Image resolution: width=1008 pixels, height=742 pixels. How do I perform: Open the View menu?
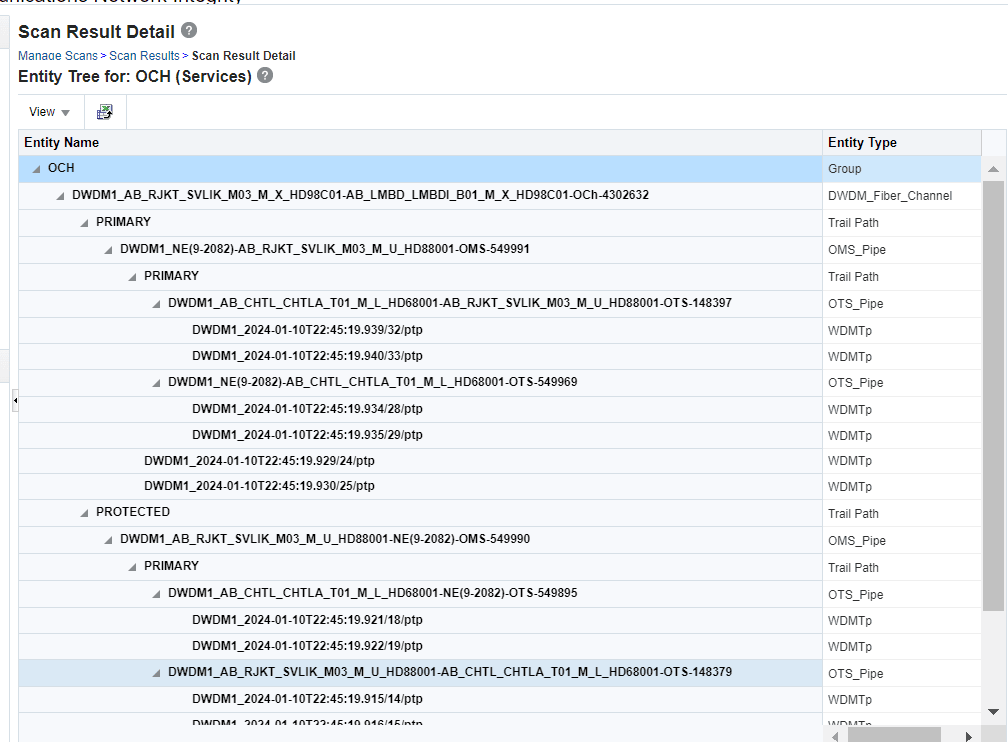click(47, 111)
